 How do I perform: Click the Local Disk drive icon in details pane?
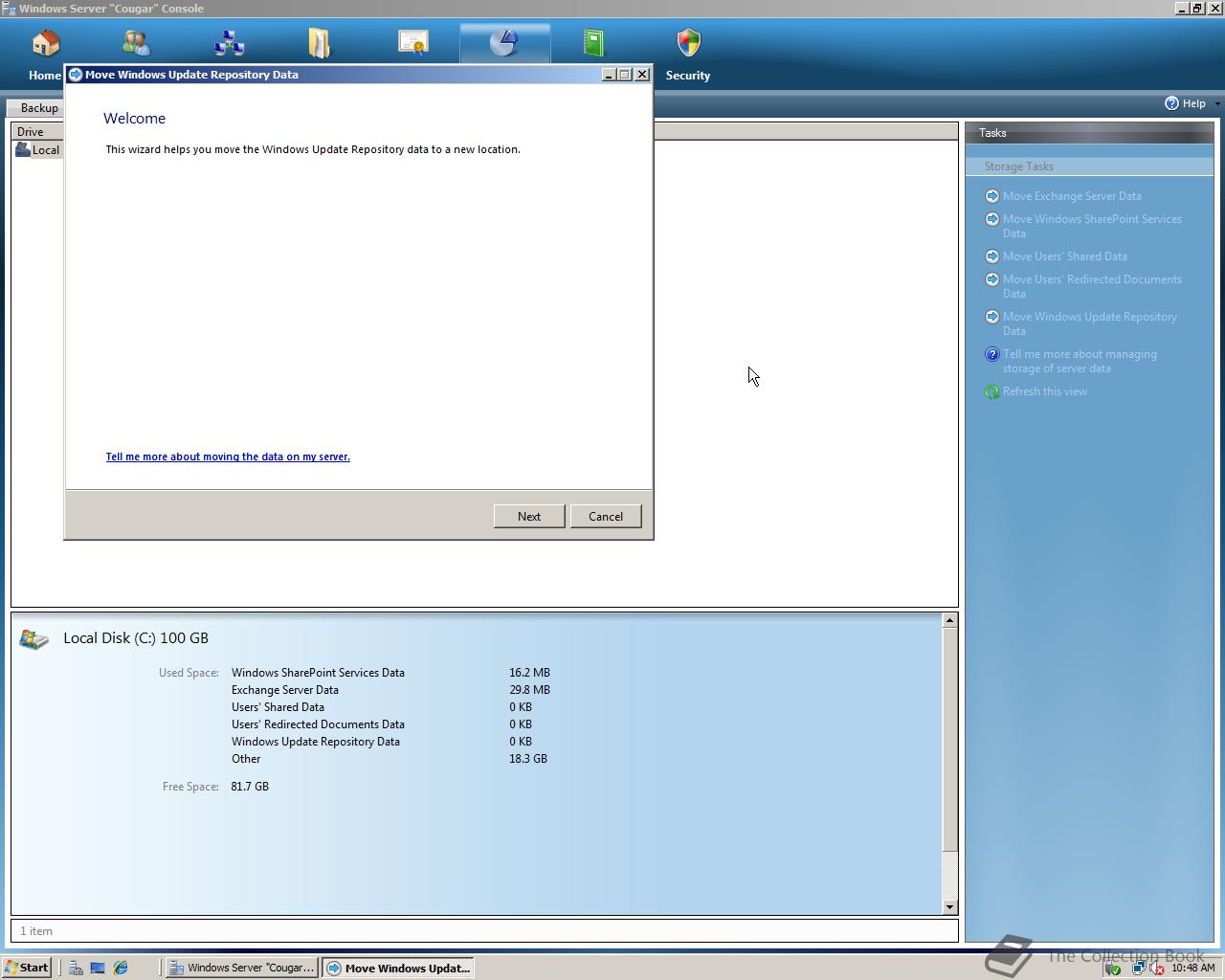(33, 639)
